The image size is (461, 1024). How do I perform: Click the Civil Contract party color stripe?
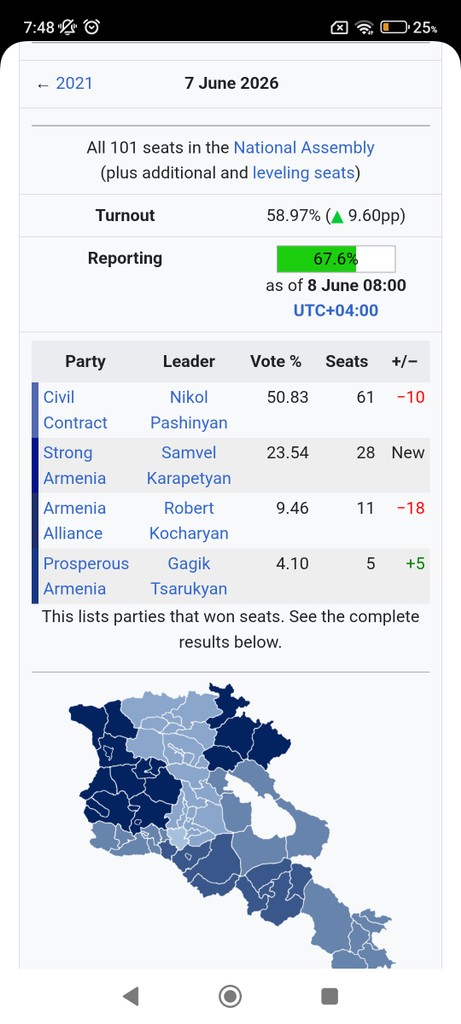[35, 409]
